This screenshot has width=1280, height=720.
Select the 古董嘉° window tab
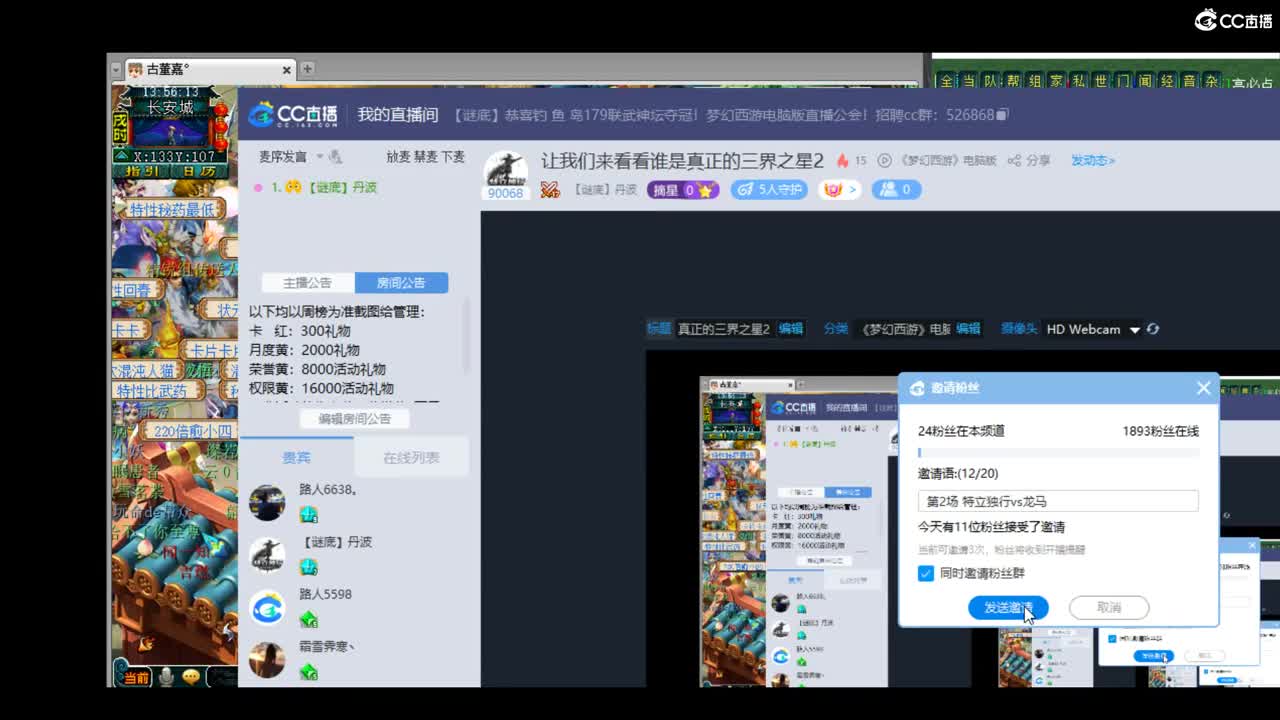click(209, 69)
